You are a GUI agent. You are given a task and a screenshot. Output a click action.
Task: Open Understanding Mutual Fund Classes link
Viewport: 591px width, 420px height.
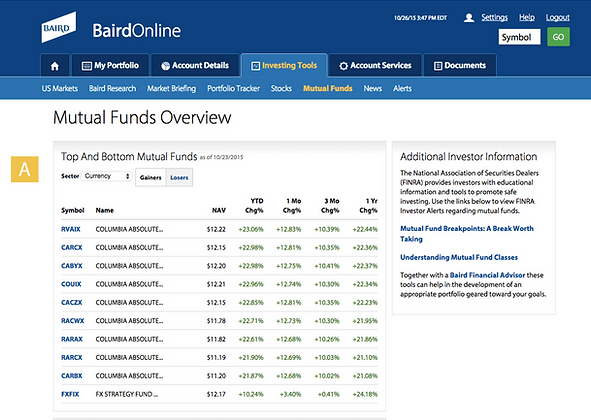(459, 257)
